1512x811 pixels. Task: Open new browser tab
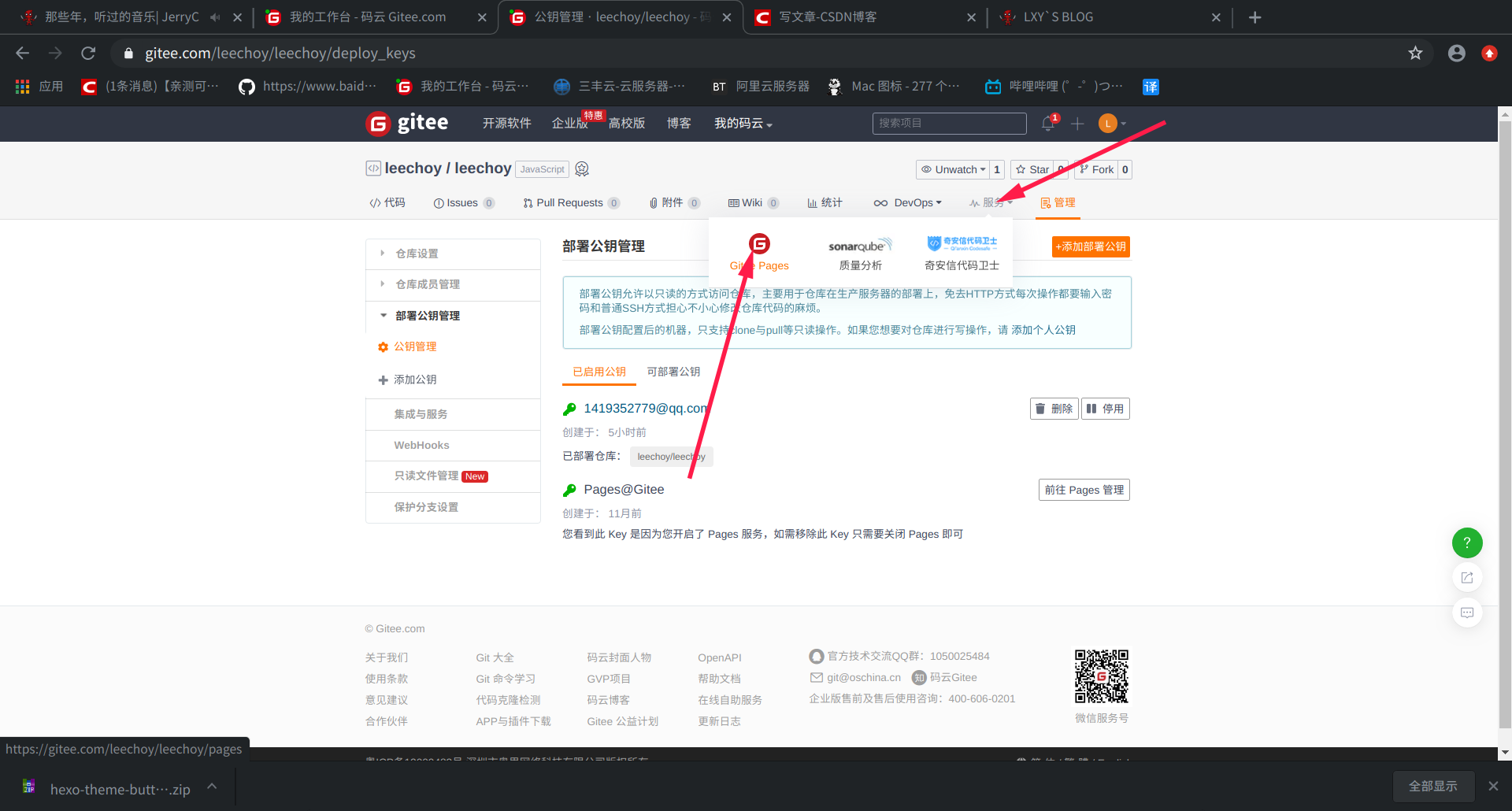(x=1255, y=17)
